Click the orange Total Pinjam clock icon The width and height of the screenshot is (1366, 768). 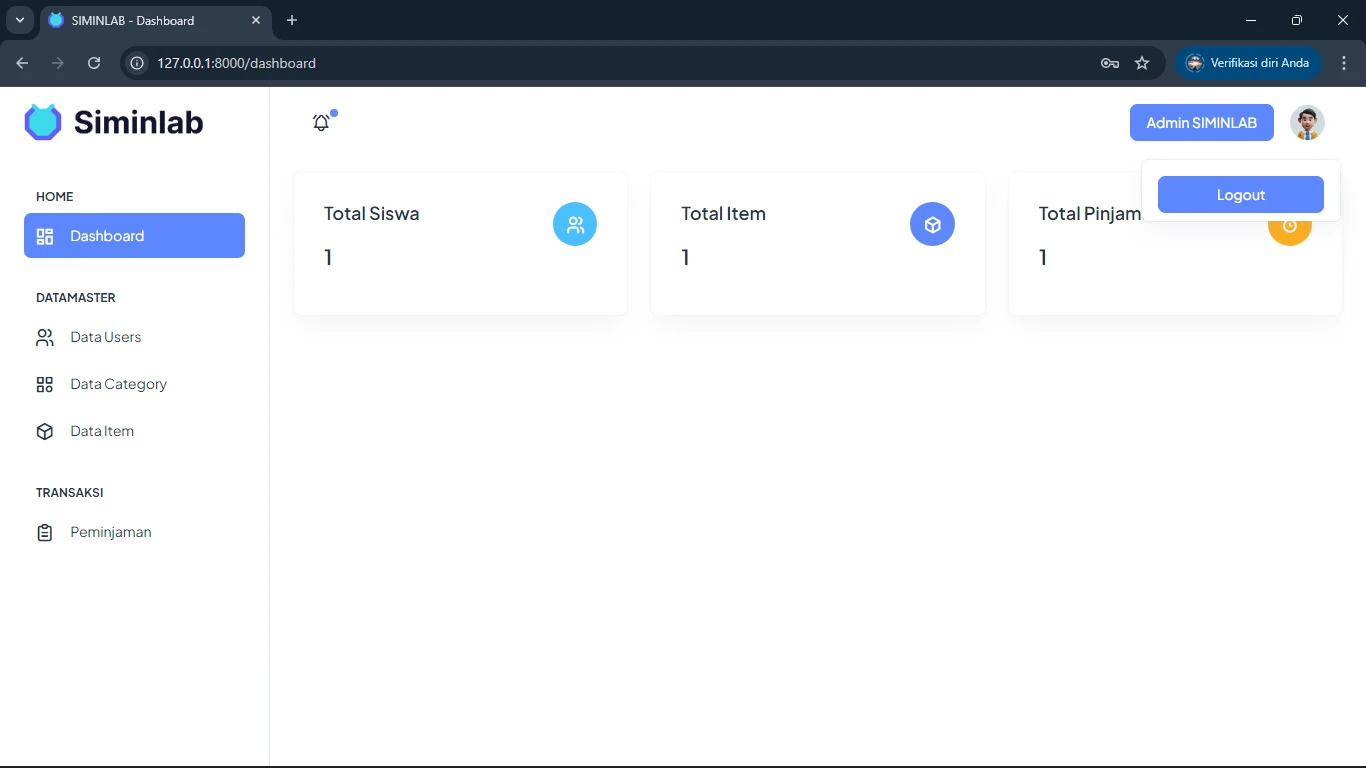(1289, 227)
